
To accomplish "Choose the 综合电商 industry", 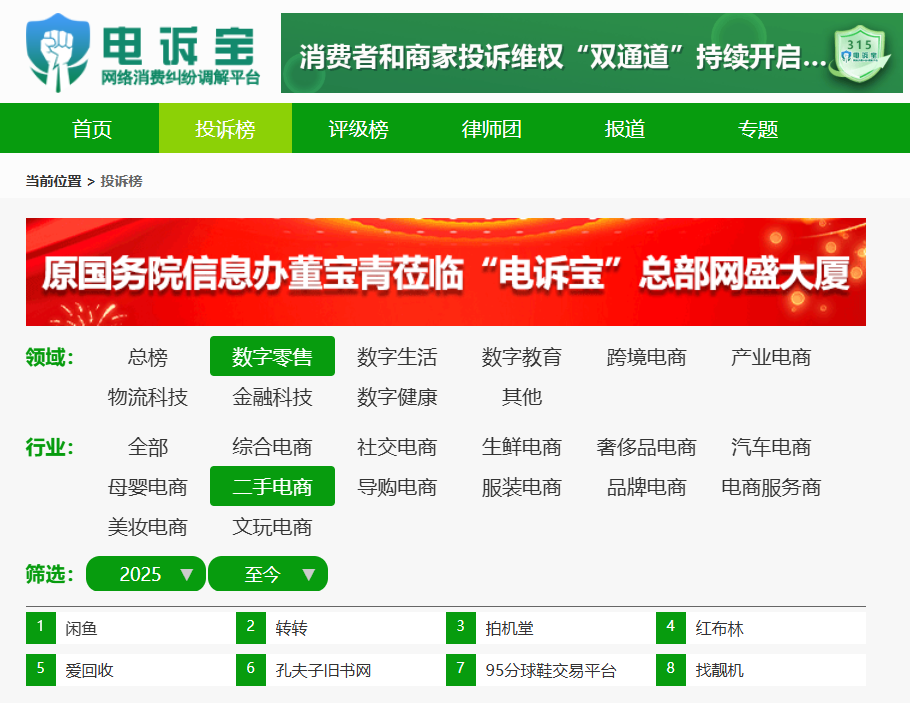I will pos(272,446).
